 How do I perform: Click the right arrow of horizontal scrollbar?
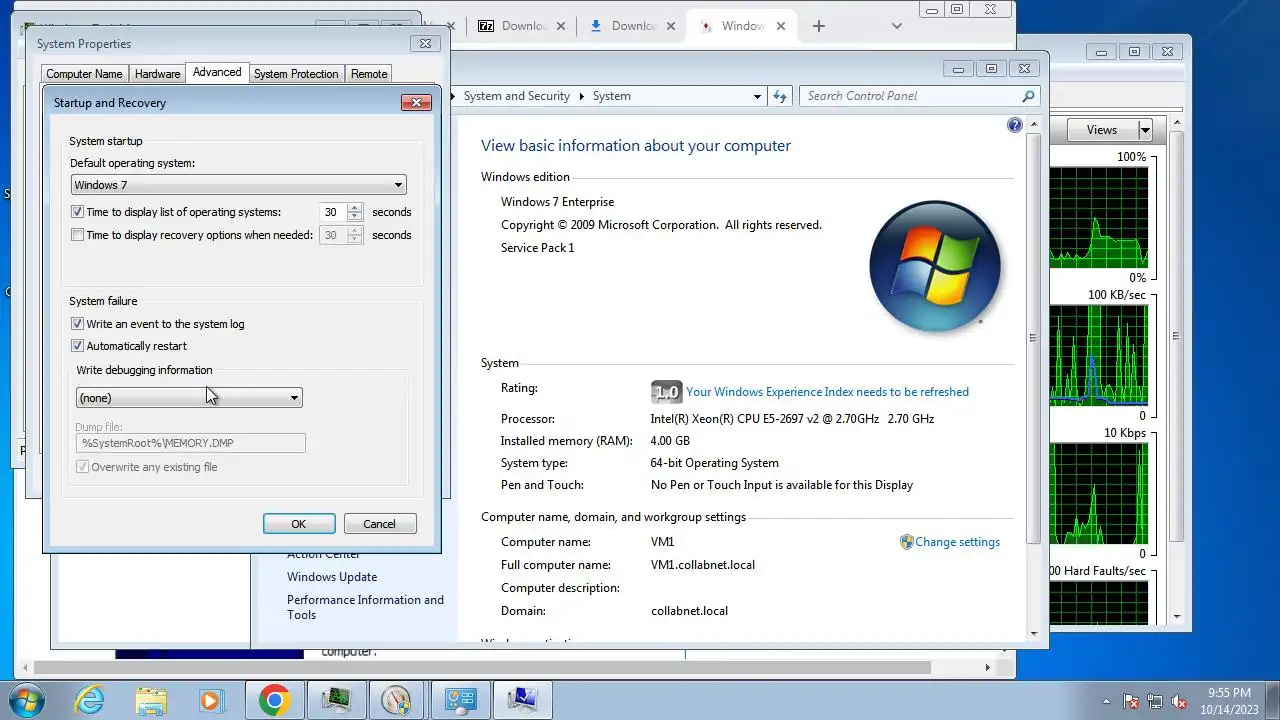[987, 667]
